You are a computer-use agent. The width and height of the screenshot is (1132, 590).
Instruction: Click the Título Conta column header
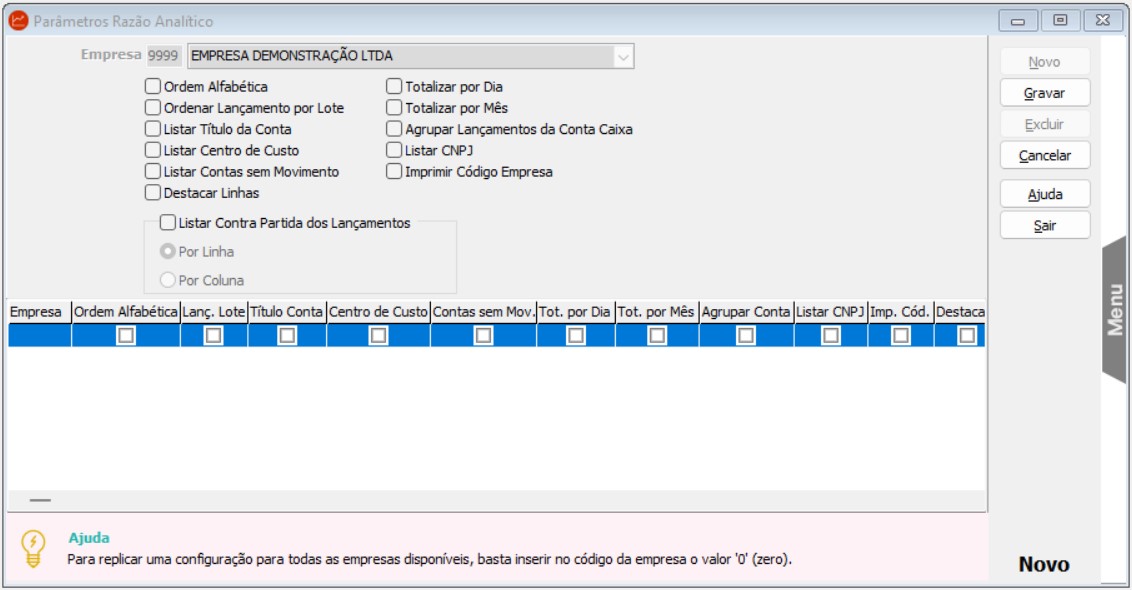pos(287,312)
